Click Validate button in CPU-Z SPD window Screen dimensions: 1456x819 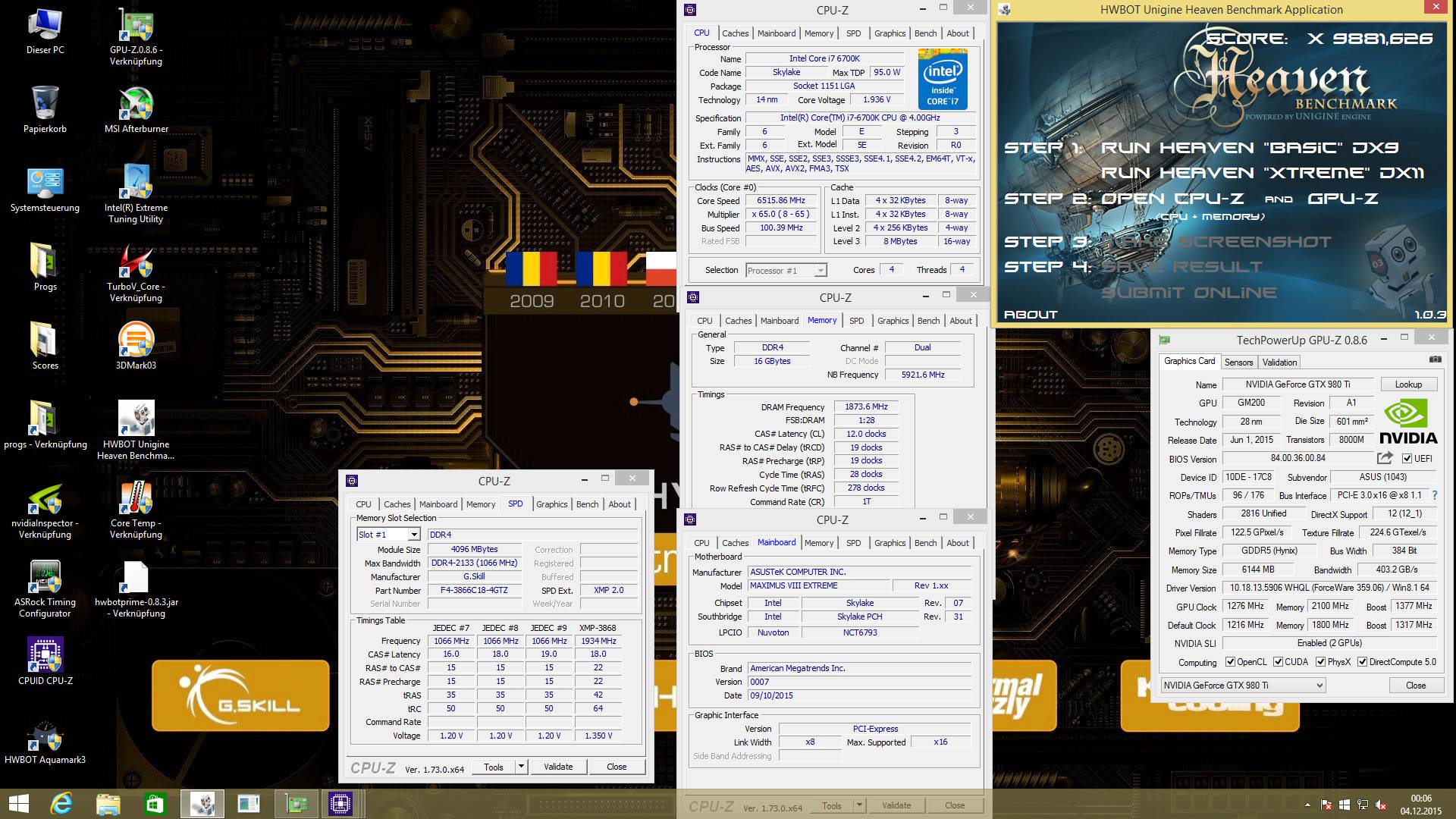556,766
